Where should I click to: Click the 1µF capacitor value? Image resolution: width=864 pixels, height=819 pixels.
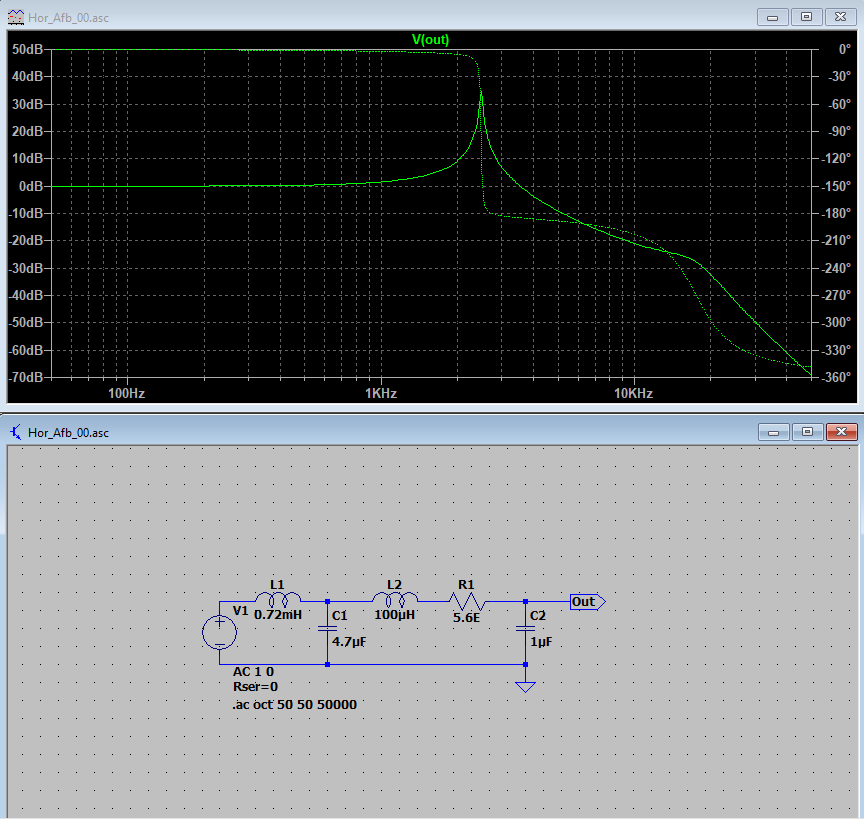pyautogui.click(x=541, y=642)
